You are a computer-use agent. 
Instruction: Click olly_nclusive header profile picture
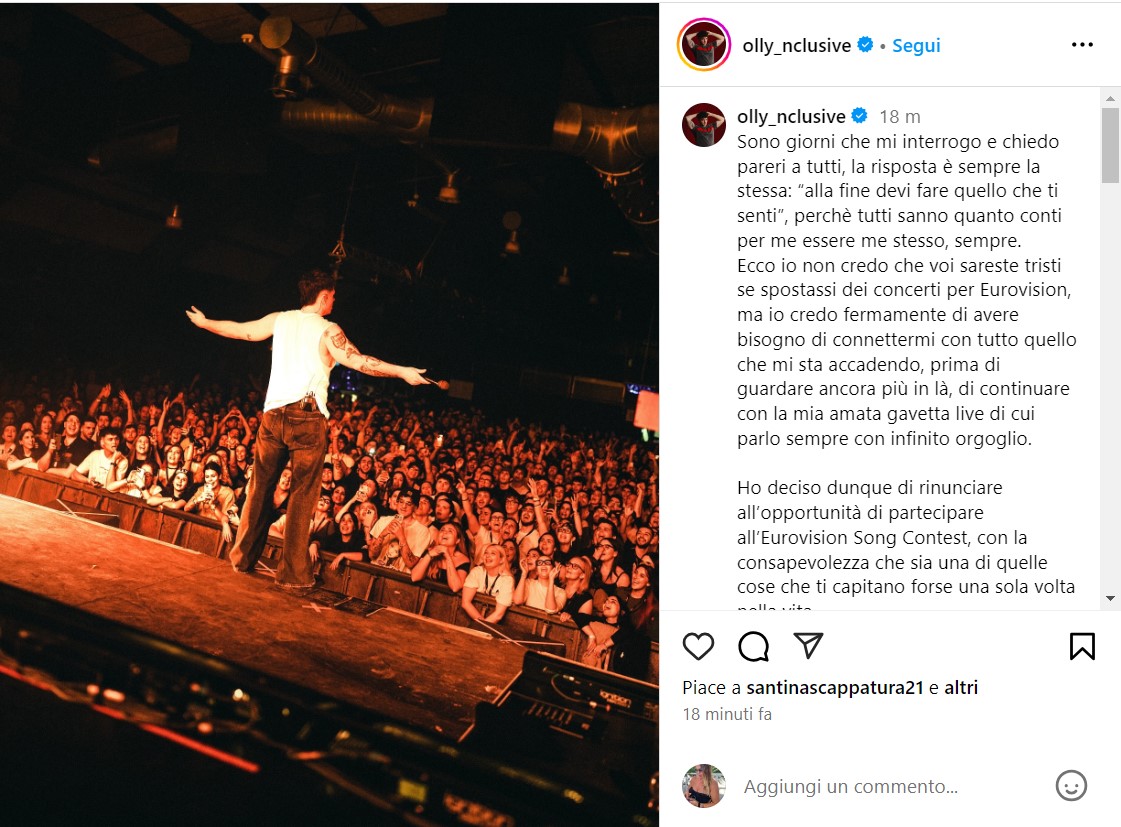[703, 45]
